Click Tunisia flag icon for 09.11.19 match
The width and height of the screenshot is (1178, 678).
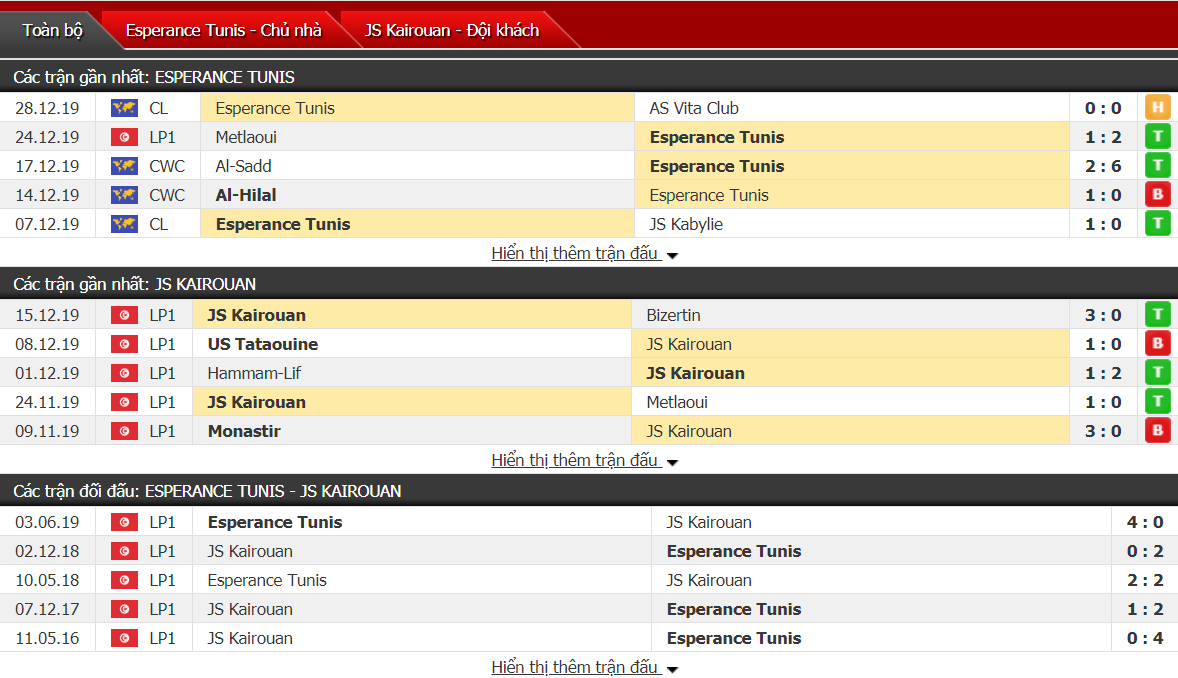coord(124,431)
